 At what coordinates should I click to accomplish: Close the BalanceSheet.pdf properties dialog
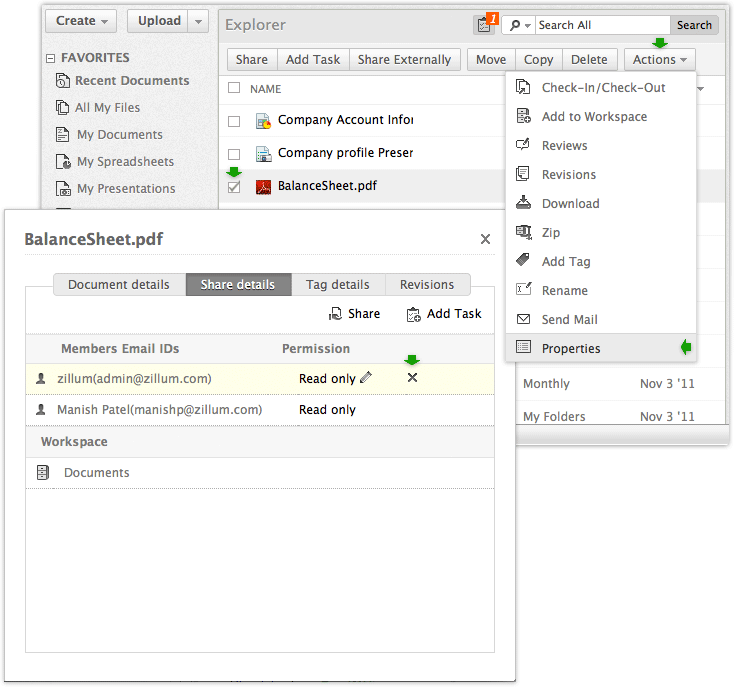pos(485,239)
